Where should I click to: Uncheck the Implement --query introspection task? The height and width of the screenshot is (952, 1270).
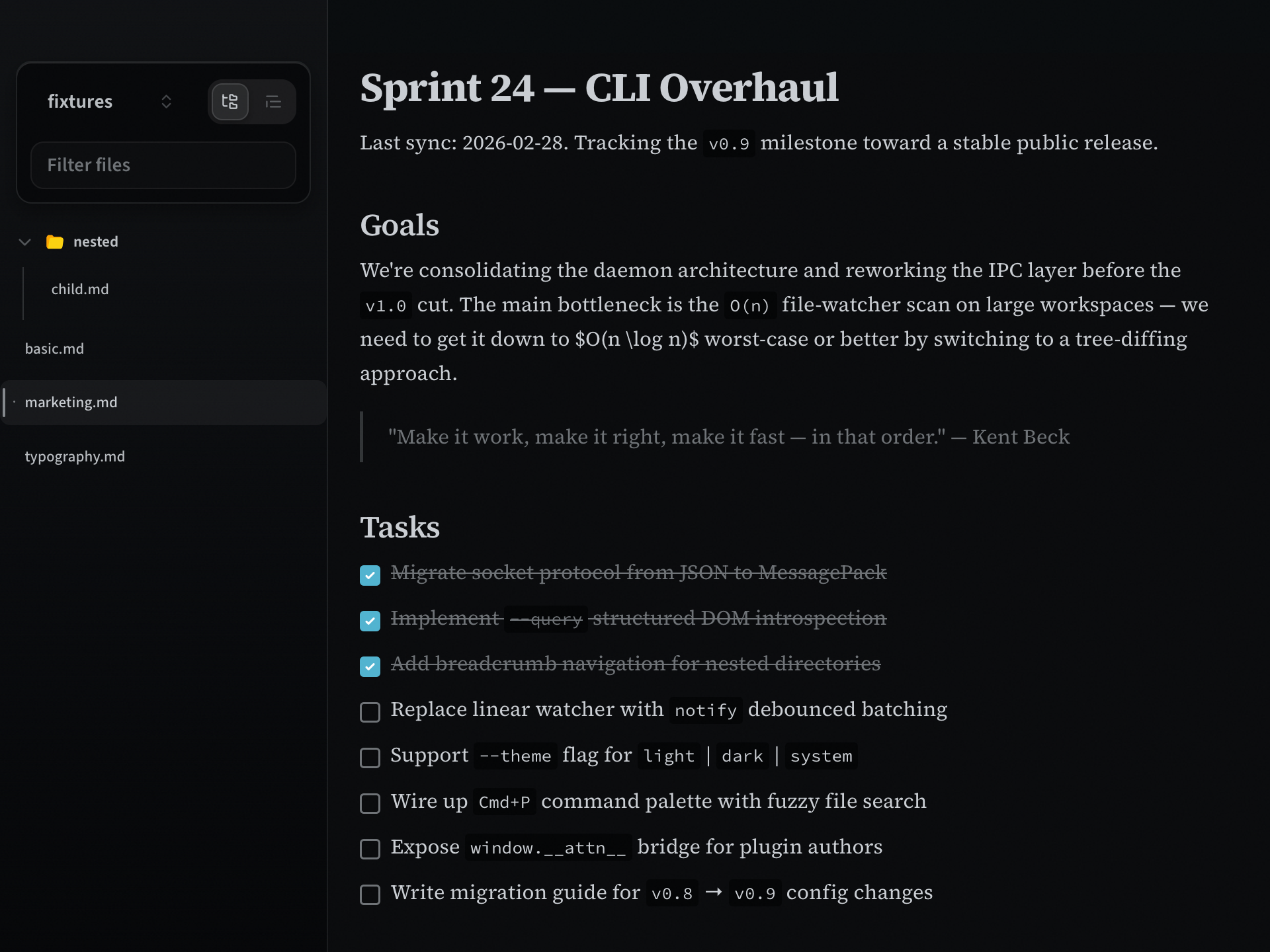pos(370,620)
